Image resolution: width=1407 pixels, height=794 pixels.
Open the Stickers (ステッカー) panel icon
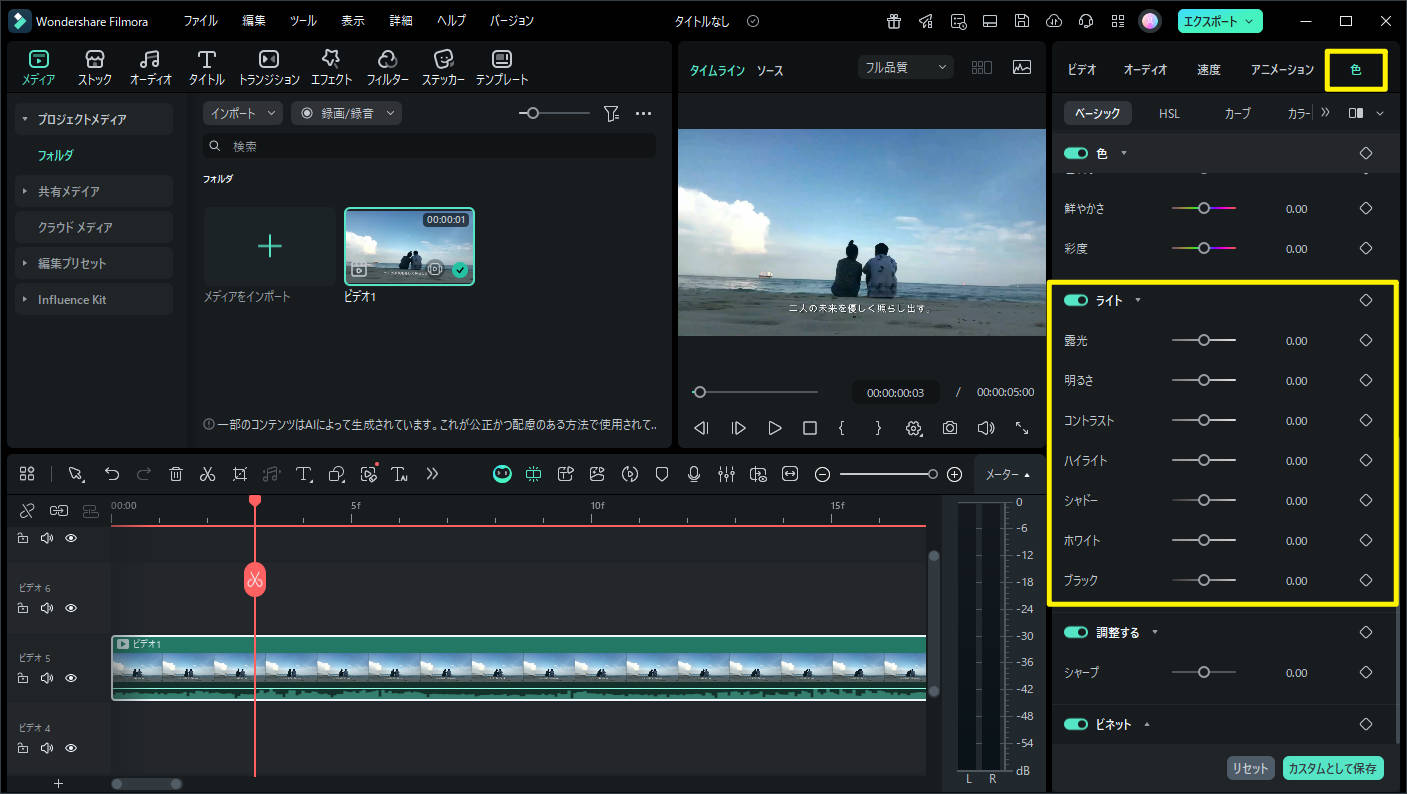(x=443, y=60)
